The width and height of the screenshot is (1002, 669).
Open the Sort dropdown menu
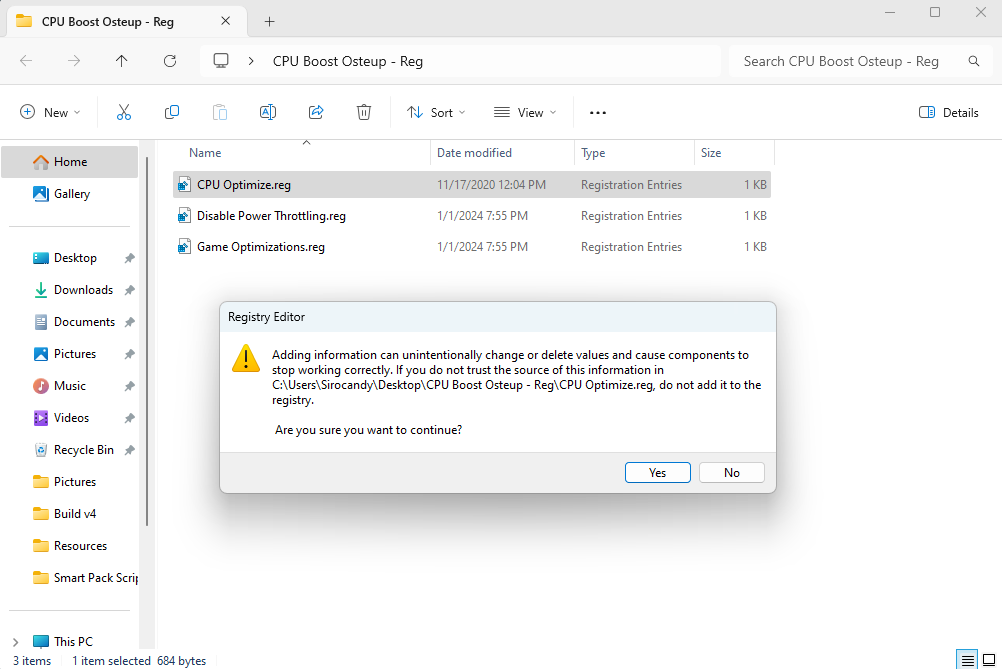pos(436,113)
